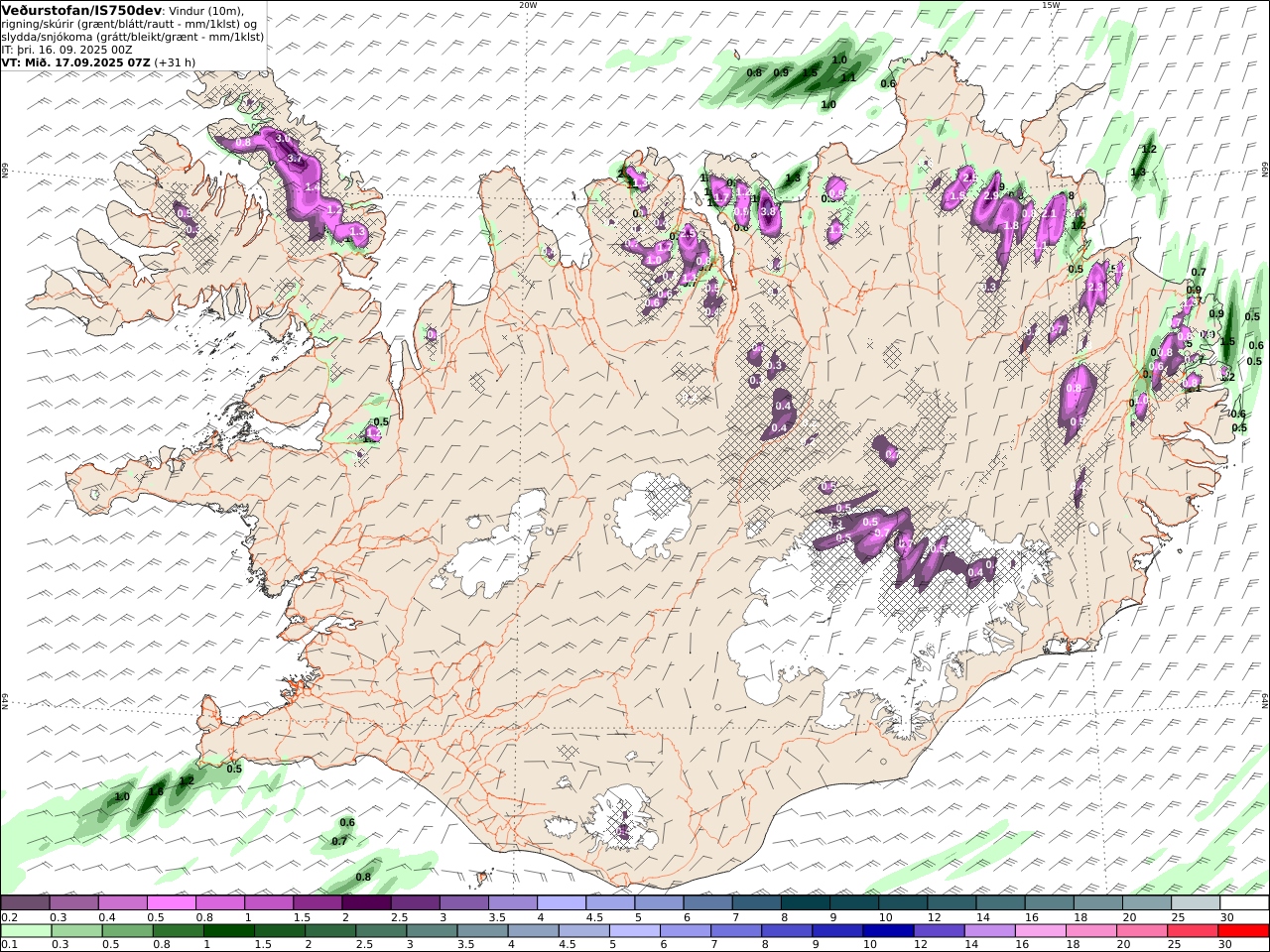Select the darkest purple 2 swatch in snow scale
Viewport: 1270px width, 952px height.
click(x=365, y=903)
